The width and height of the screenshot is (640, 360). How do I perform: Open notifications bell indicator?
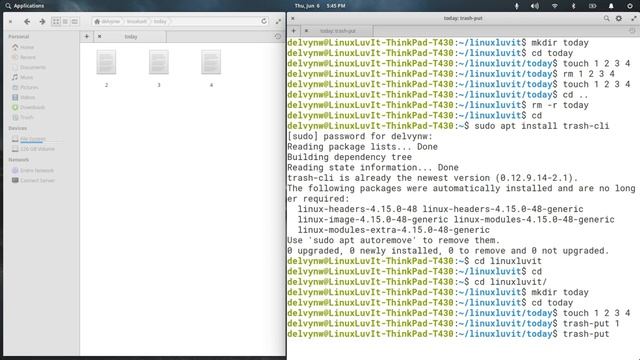(x=611, y=6)
